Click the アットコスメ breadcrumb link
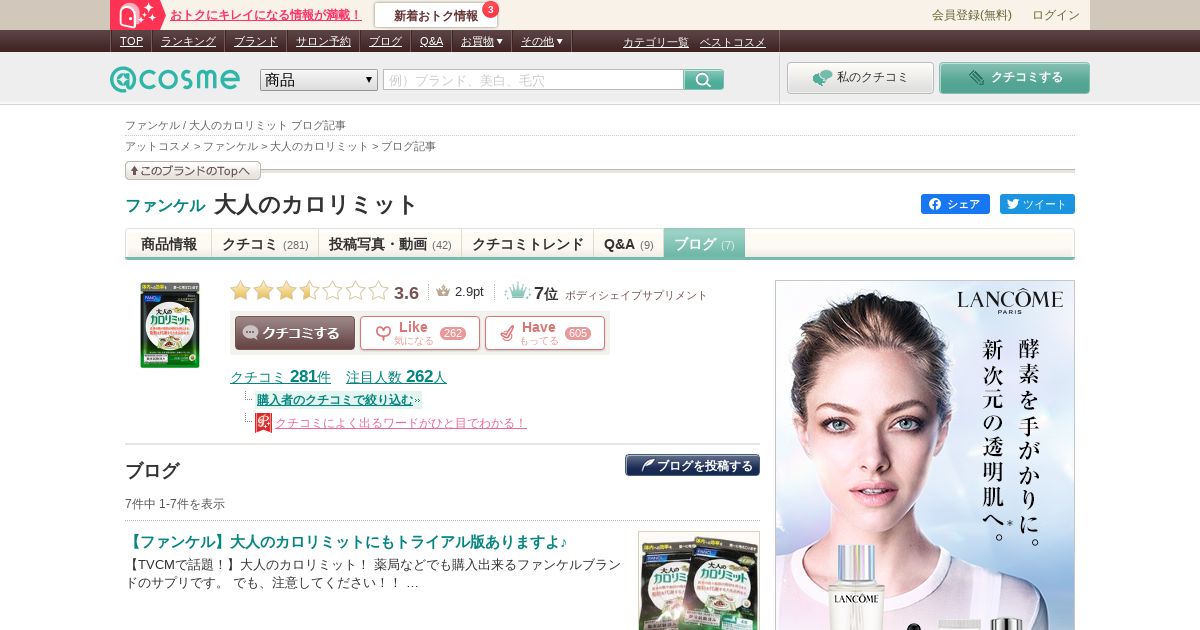 coord(157,146)
